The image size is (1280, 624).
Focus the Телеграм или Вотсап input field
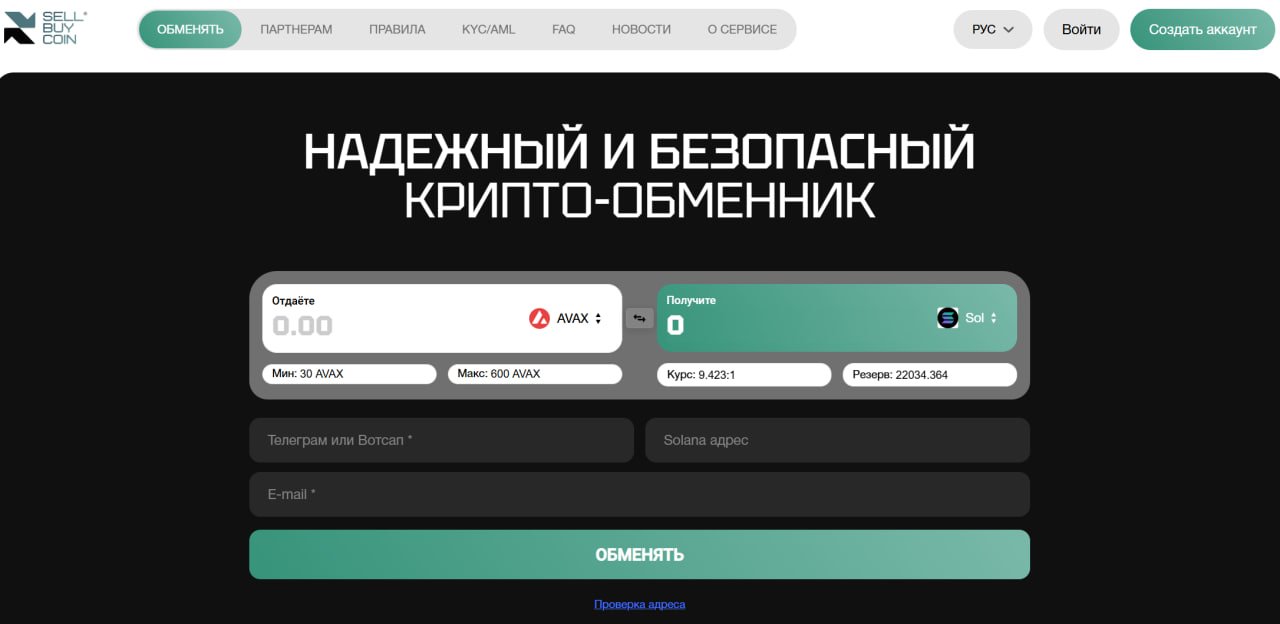coord(441,440)
